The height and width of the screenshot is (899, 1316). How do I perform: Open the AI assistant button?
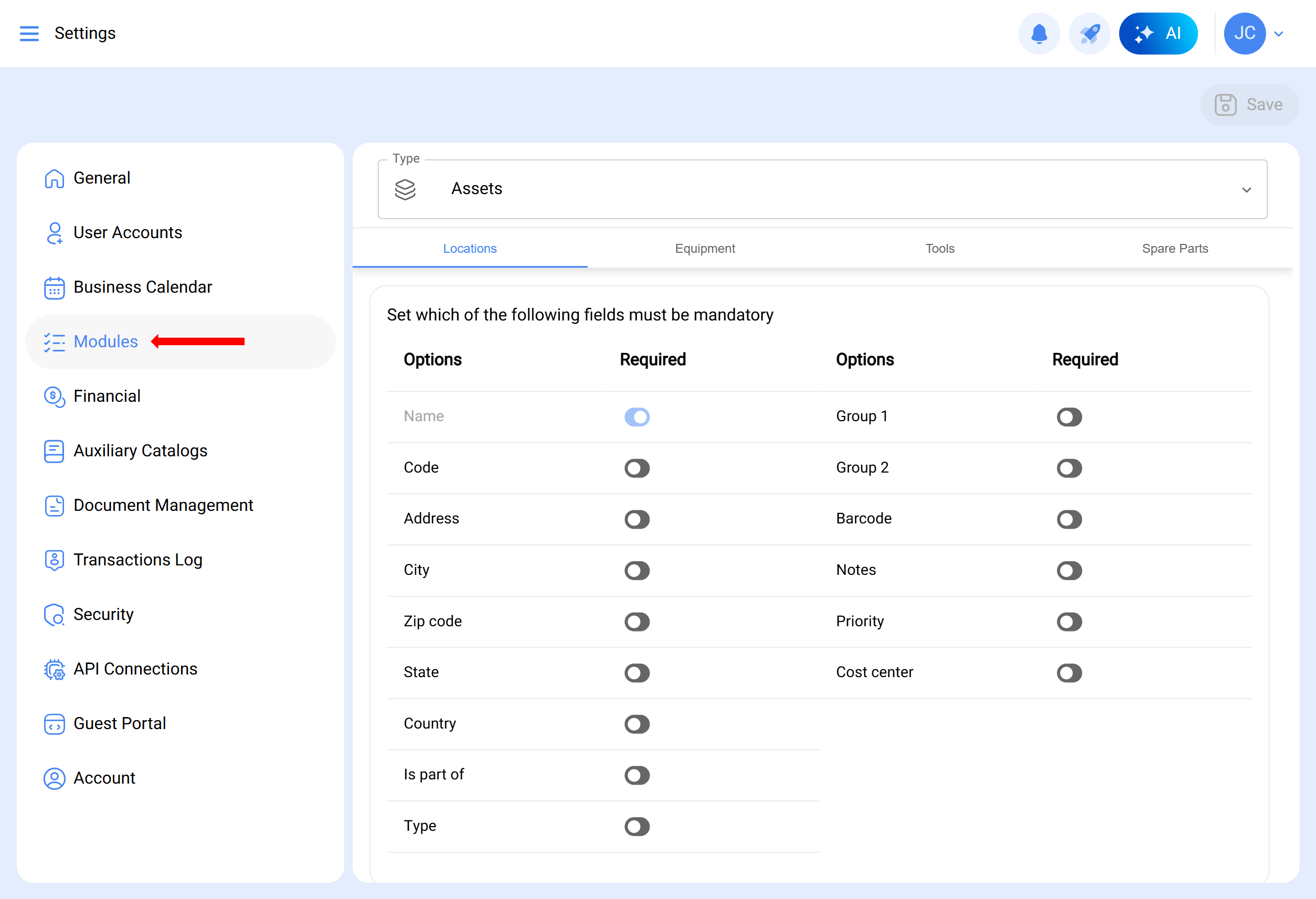pos(1158,34)
